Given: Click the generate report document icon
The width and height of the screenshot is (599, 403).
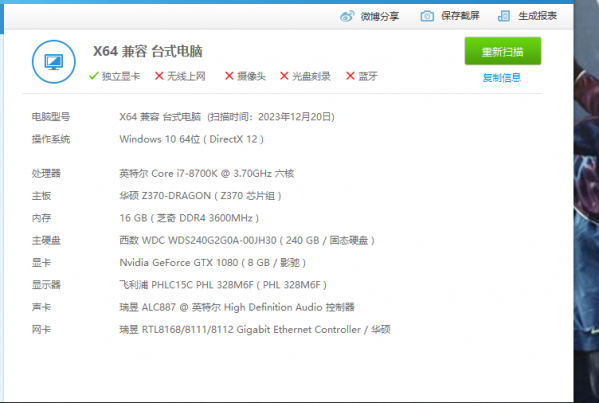Looking at the screenshot, I should click(x=504, y=16).
